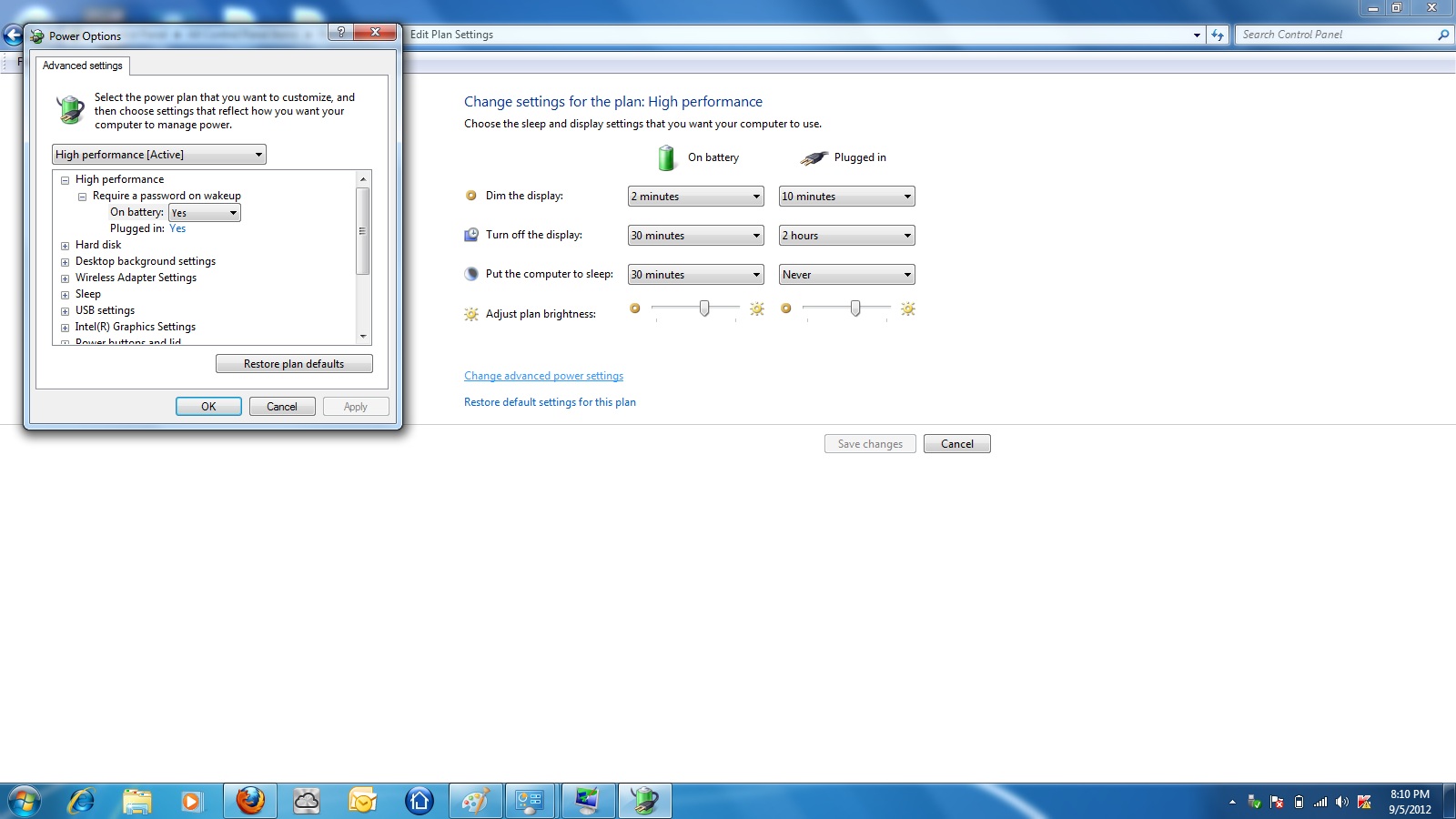Open the monitor personalization taskbar icon
Image resolution: width=1456 pixels, height=819 pixels.
[588, 802]
